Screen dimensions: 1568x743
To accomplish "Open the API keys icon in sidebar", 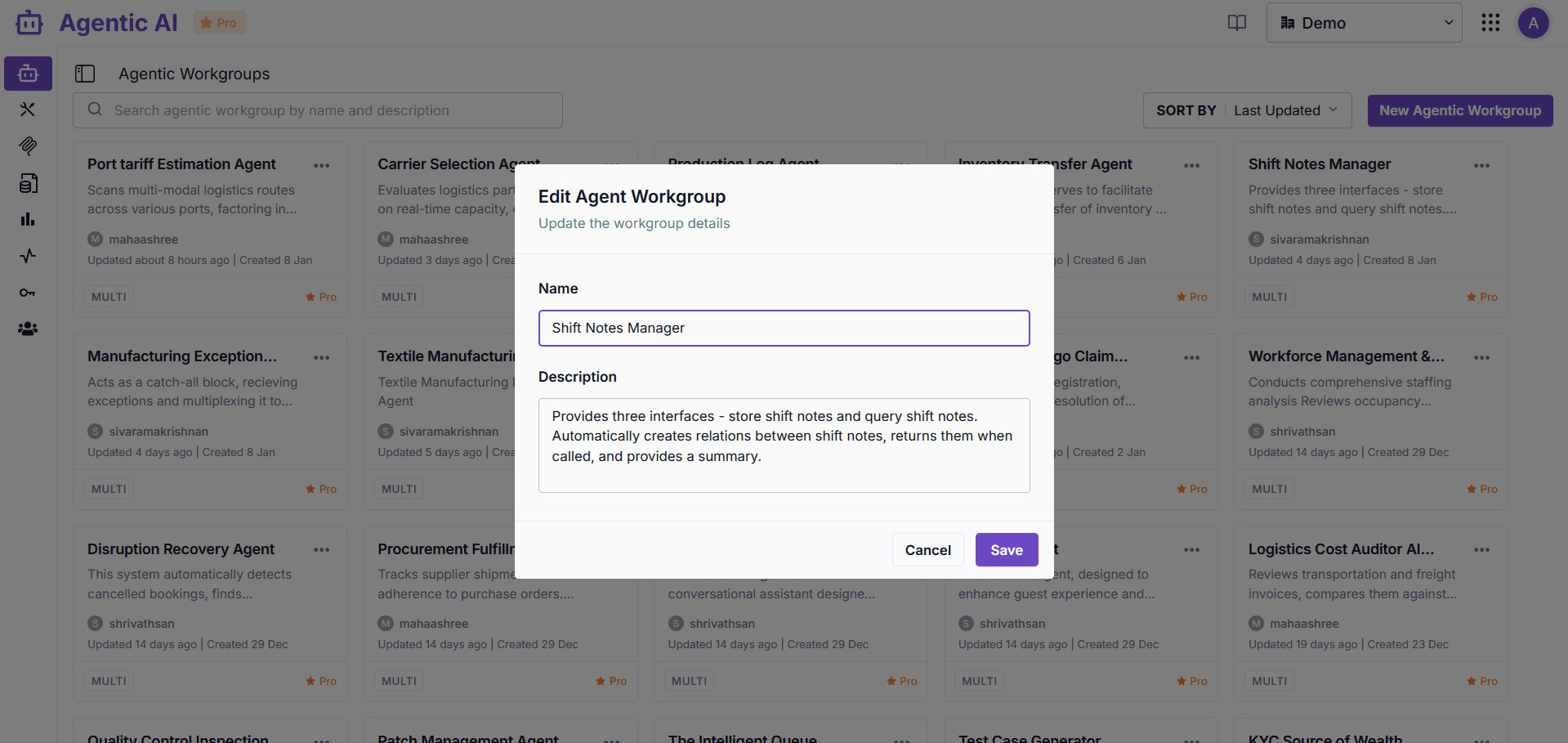I will pos(27,292).
